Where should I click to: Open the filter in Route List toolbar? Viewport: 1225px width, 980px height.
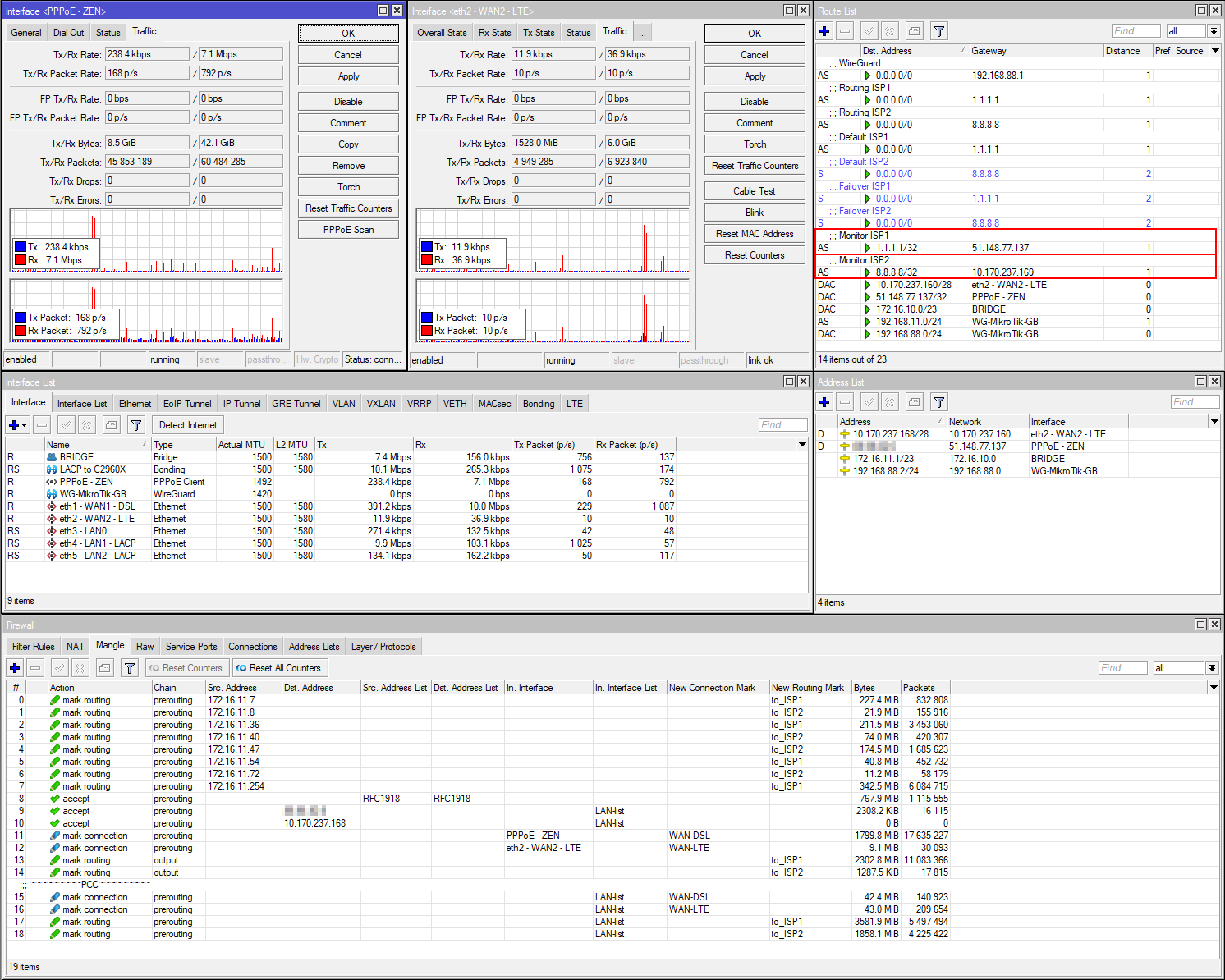point(938,31)
